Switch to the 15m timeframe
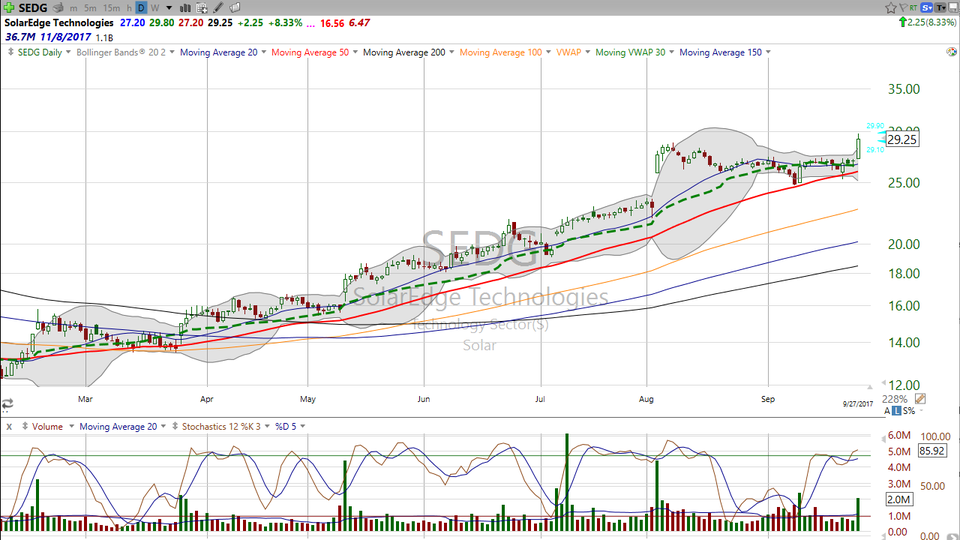 (111, 8)
